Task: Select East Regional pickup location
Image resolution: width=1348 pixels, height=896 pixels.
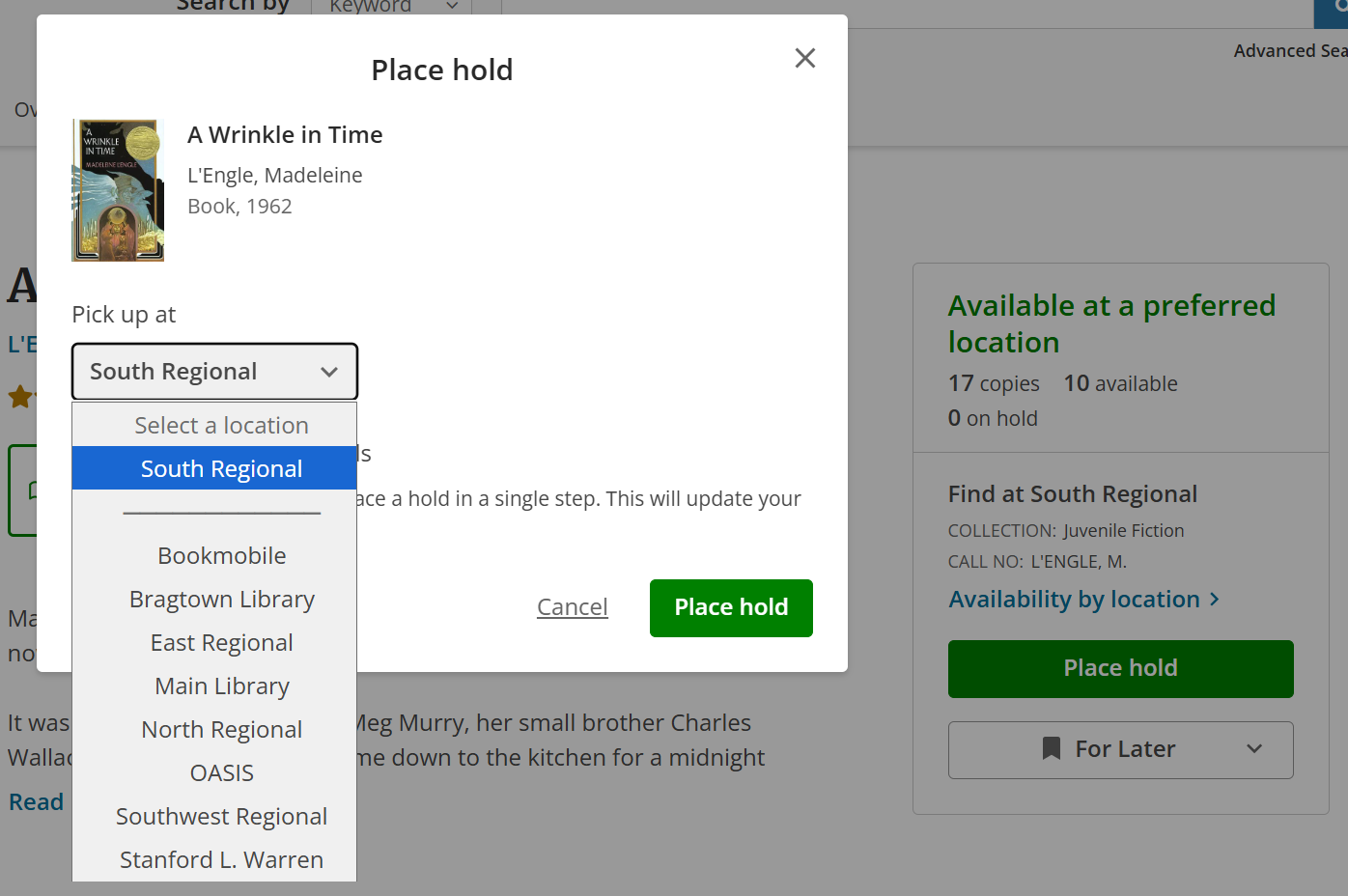Action: [221, 643]
